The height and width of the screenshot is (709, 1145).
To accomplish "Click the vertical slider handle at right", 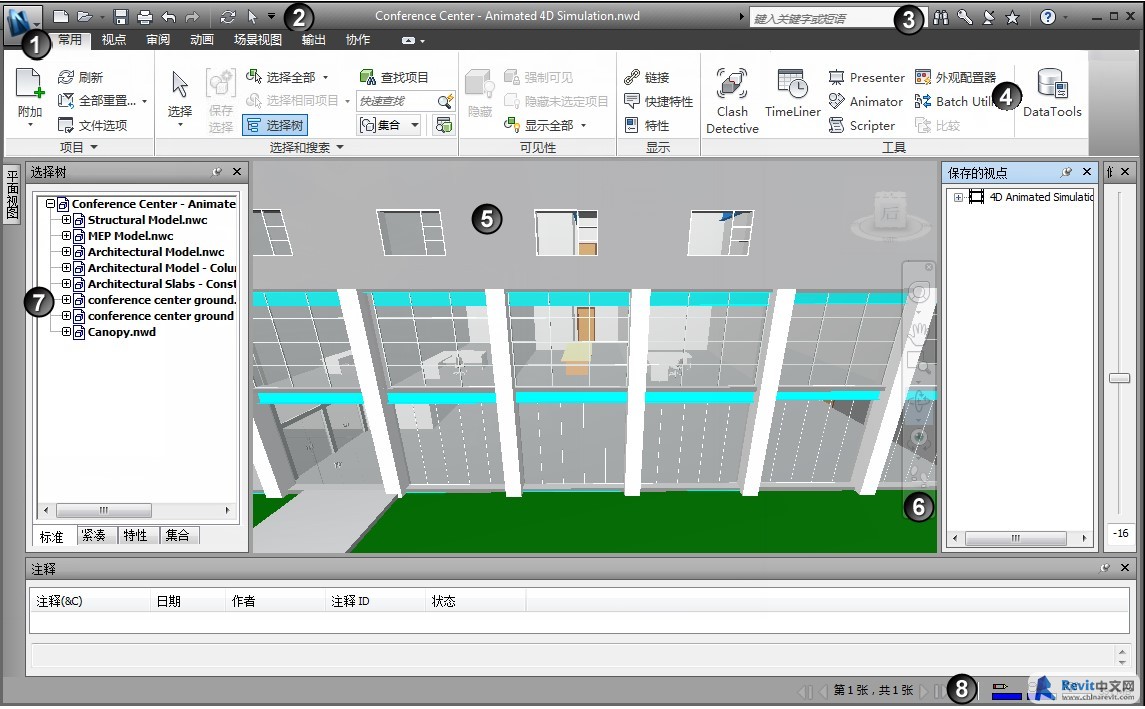I will [x=1119, y=378].
